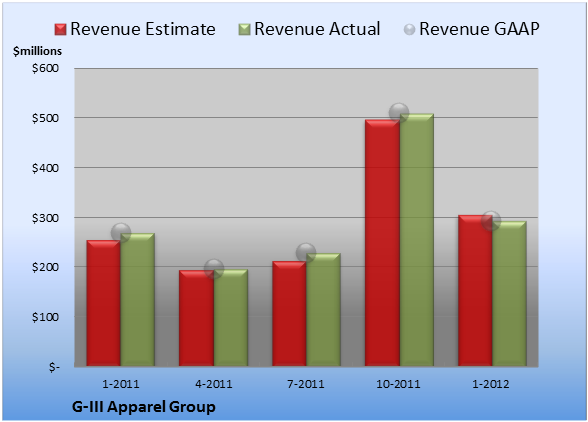Select the green actual bar for 7-2011

(323, 310)
